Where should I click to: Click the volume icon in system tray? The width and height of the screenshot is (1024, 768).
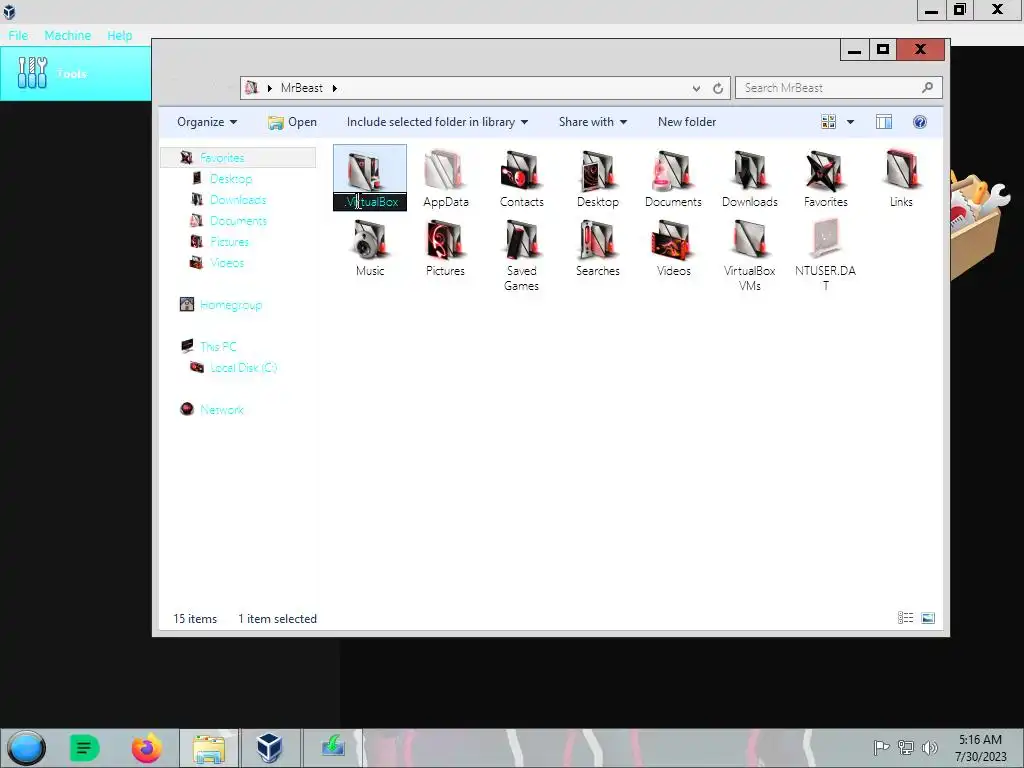tap(929, 748)
